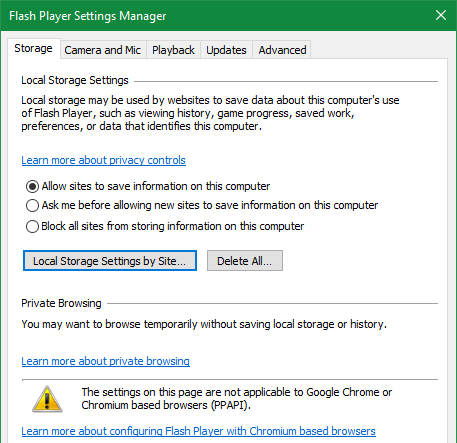This screenshot has height=443, width=457.
Task: Click the local storage description paragraph
Action: 210,113
